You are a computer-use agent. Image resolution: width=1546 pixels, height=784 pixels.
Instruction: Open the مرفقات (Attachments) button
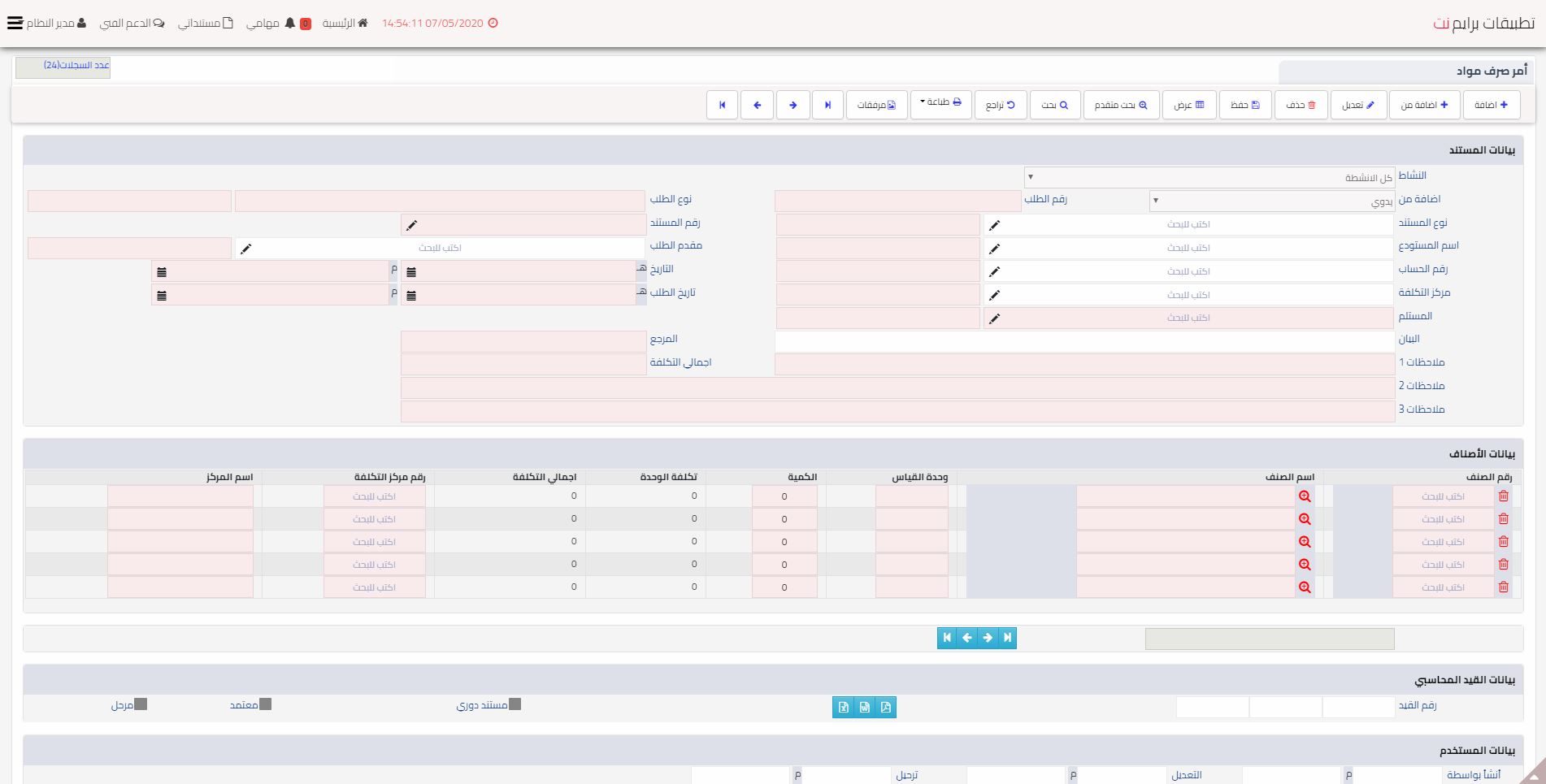pos(877,105)
